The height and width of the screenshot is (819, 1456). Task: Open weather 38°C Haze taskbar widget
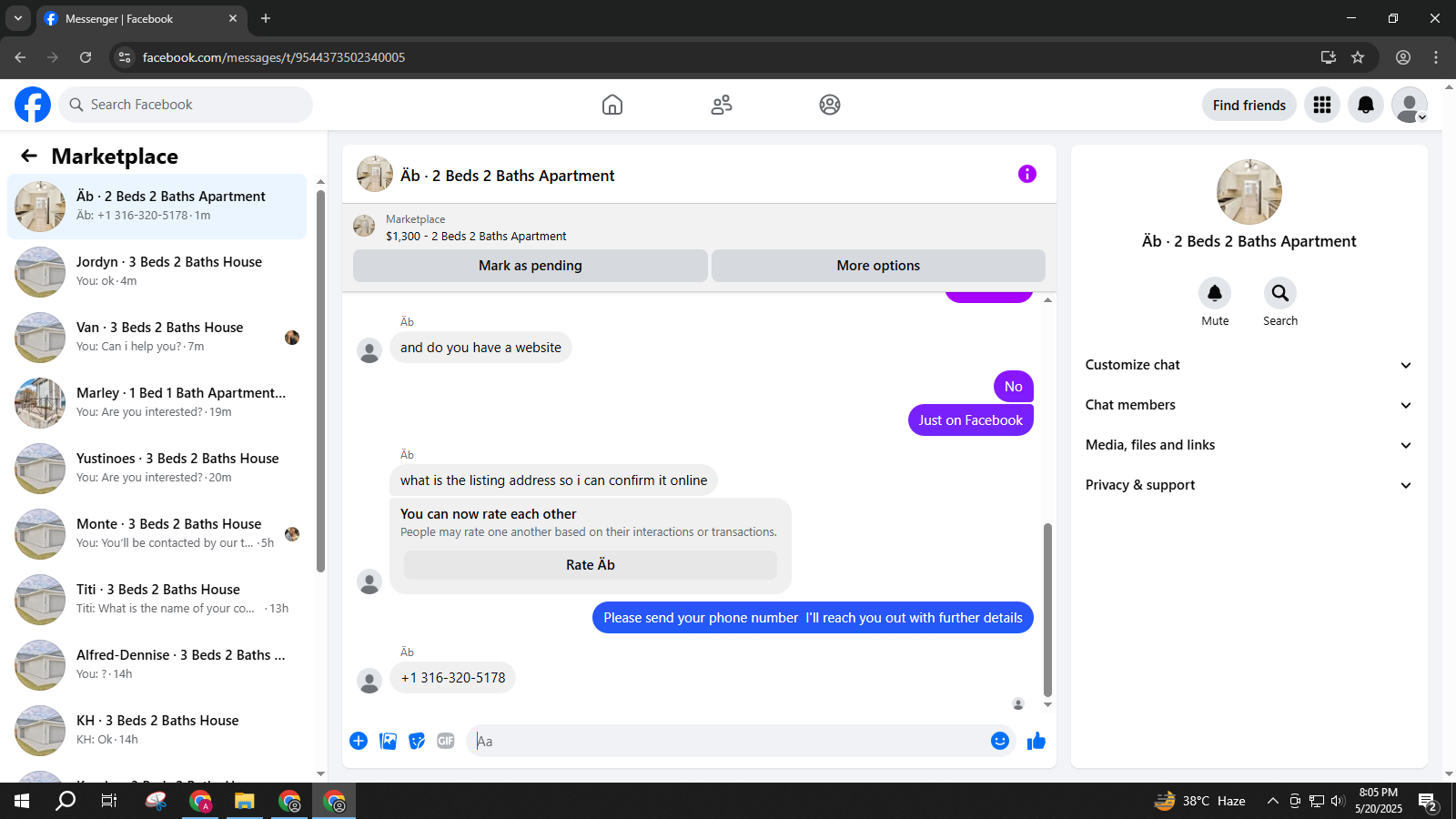tap(1200, 801)
